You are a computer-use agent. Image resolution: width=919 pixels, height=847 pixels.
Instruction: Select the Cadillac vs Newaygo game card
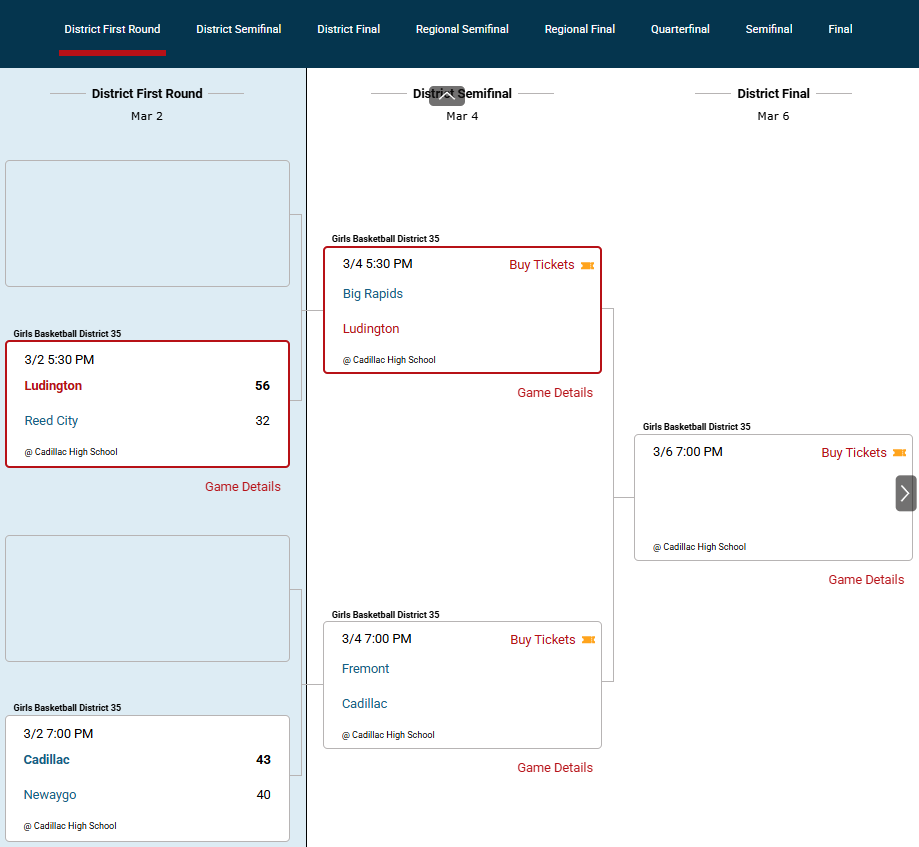(x=147, y=777)
